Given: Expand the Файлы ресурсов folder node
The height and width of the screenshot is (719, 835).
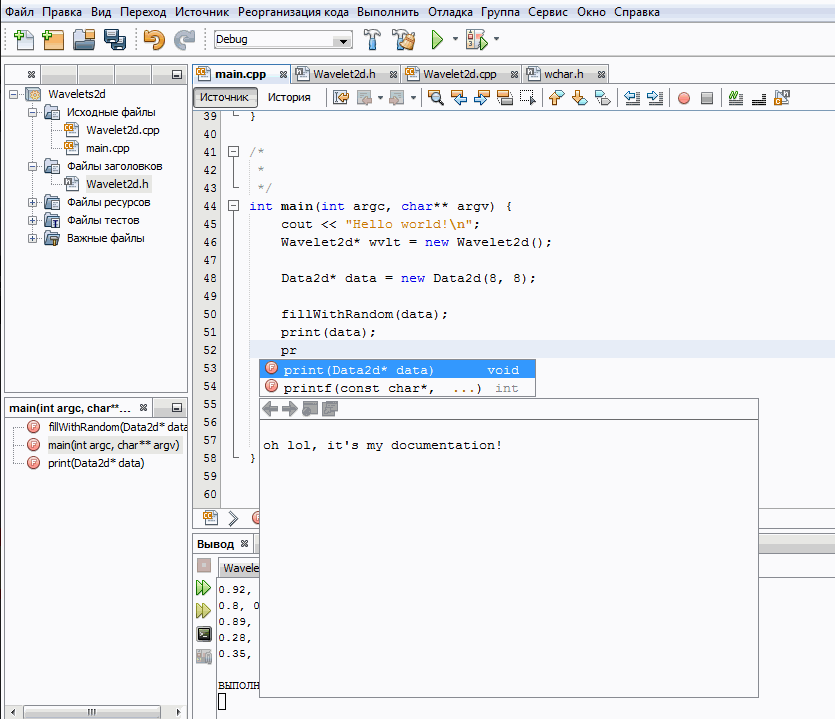Looking at the screenshot, I should coord(33,203).
